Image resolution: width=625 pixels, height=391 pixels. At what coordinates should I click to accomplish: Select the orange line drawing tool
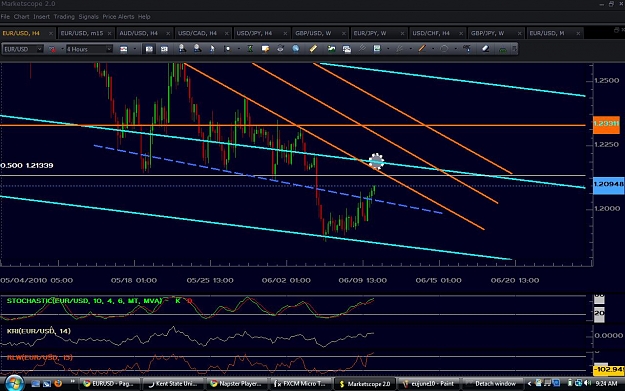click(x=422, y=49)
